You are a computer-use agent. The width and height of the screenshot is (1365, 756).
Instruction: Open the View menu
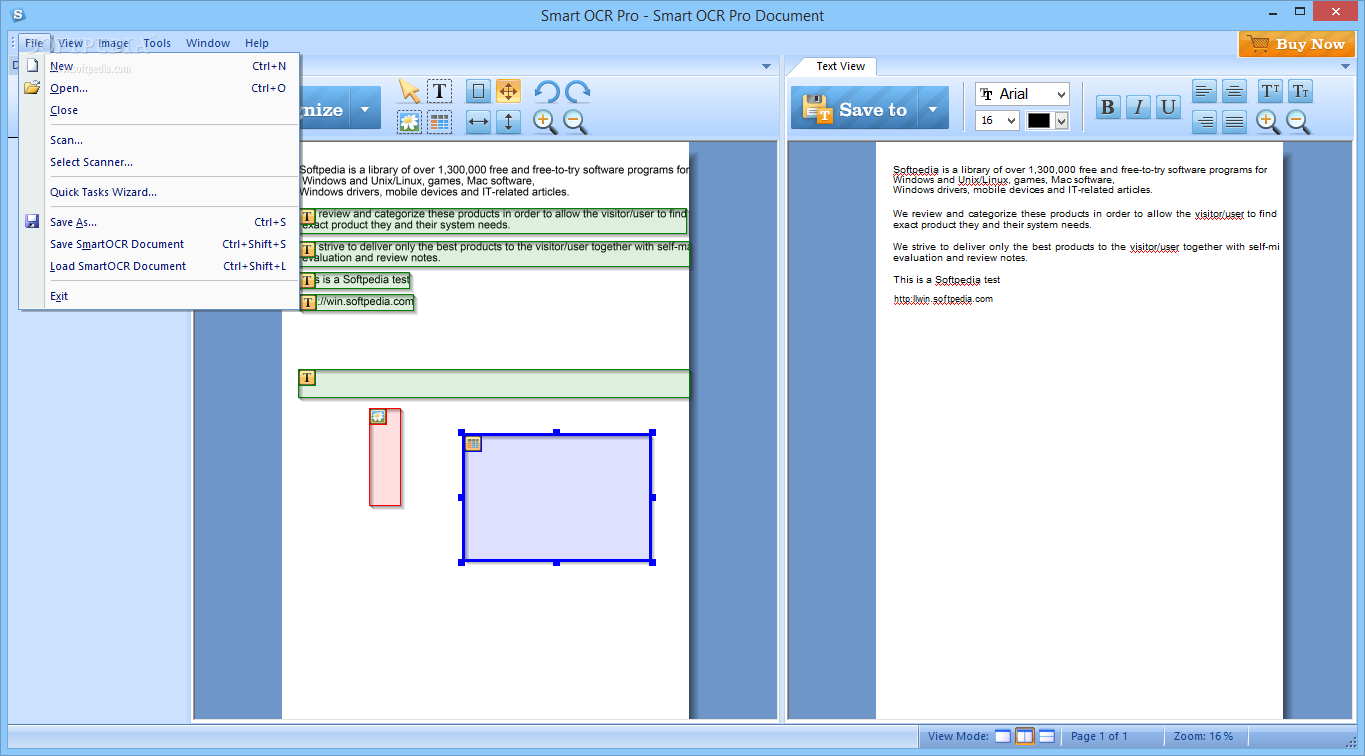point(71,43)
